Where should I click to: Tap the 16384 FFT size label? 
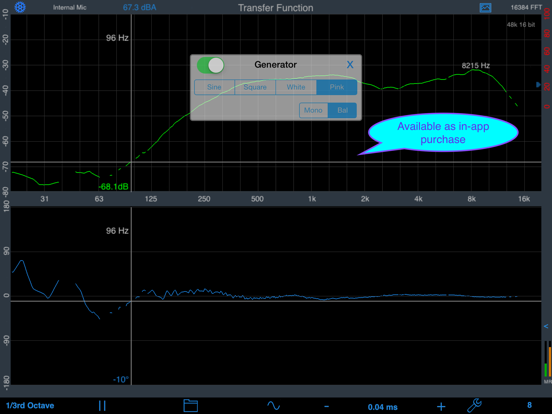click(526, 7)
